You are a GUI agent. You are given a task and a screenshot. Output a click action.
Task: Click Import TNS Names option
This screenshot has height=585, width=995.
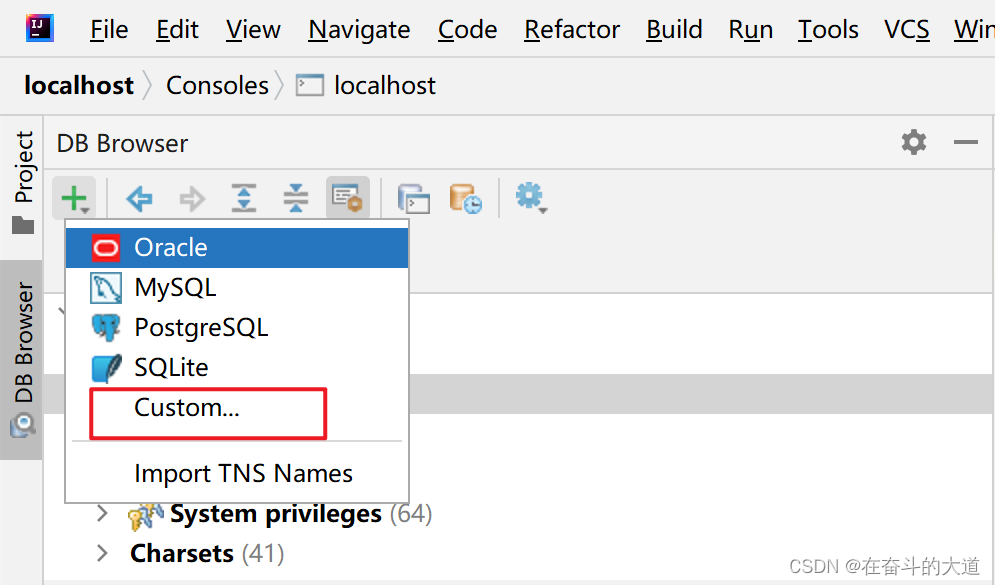[243, 472]
